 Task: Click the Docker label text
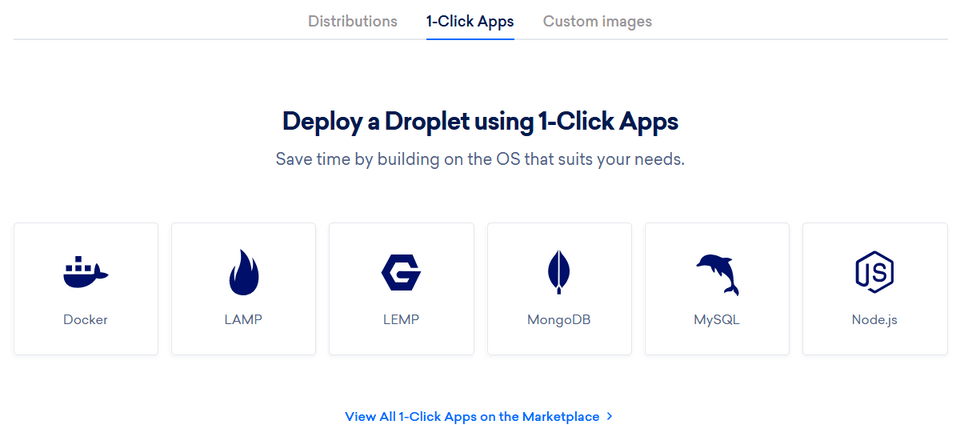click(86, 320)
